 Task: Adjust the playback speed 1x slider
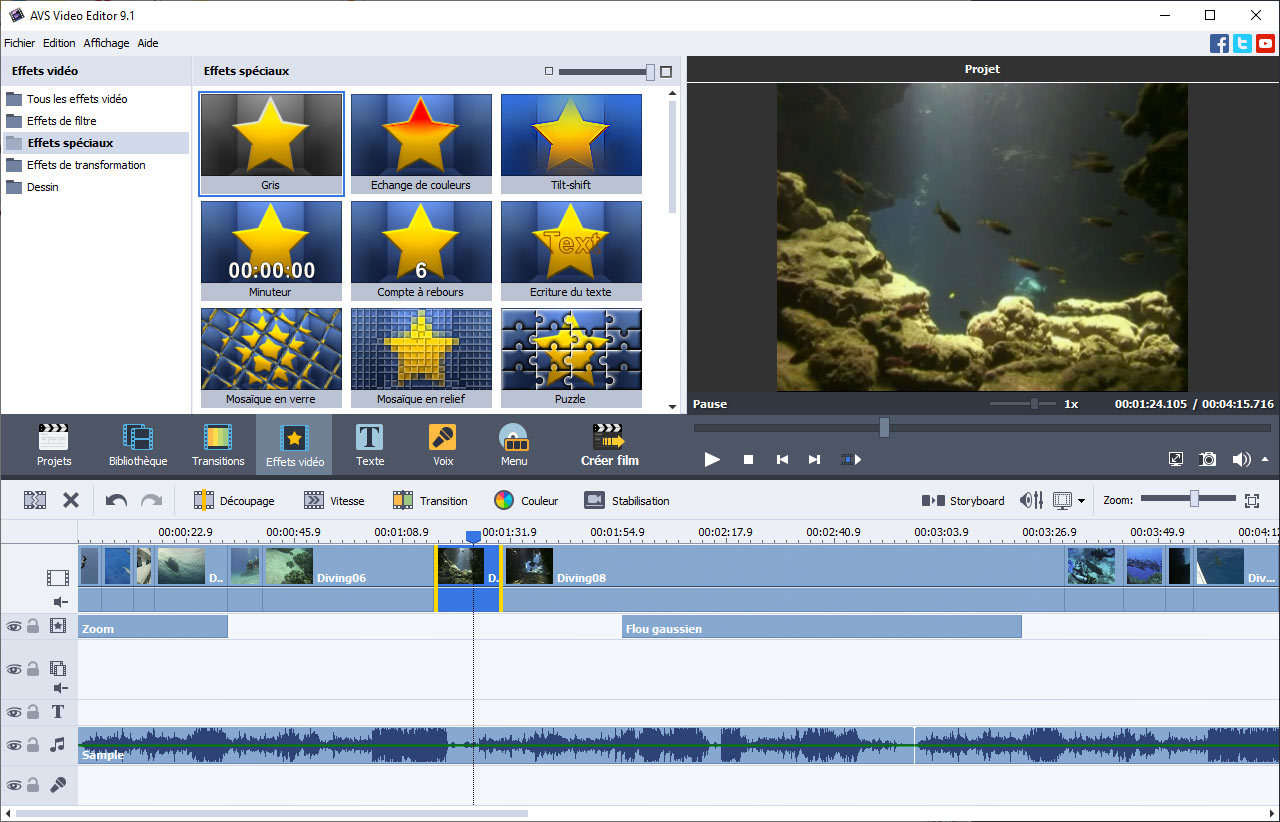(1035, 404)
